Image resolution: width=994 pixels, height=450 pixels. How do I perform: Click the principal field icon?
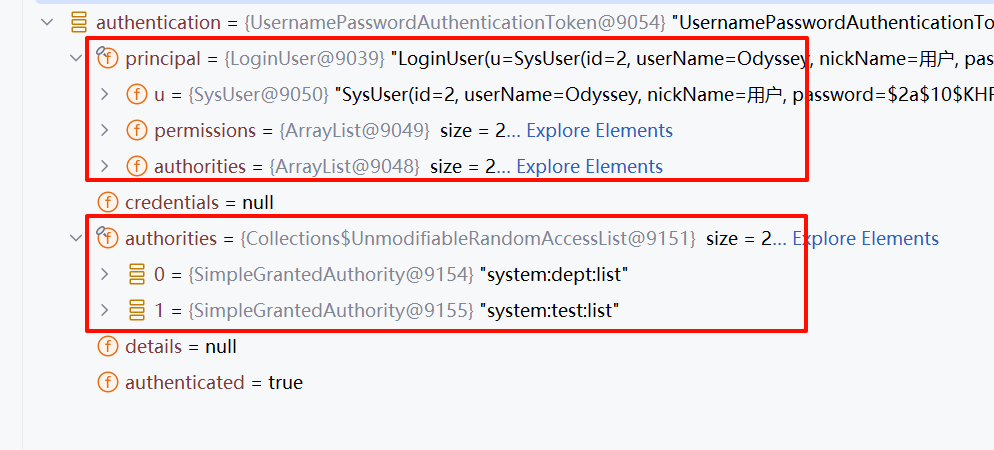[107, 58]
